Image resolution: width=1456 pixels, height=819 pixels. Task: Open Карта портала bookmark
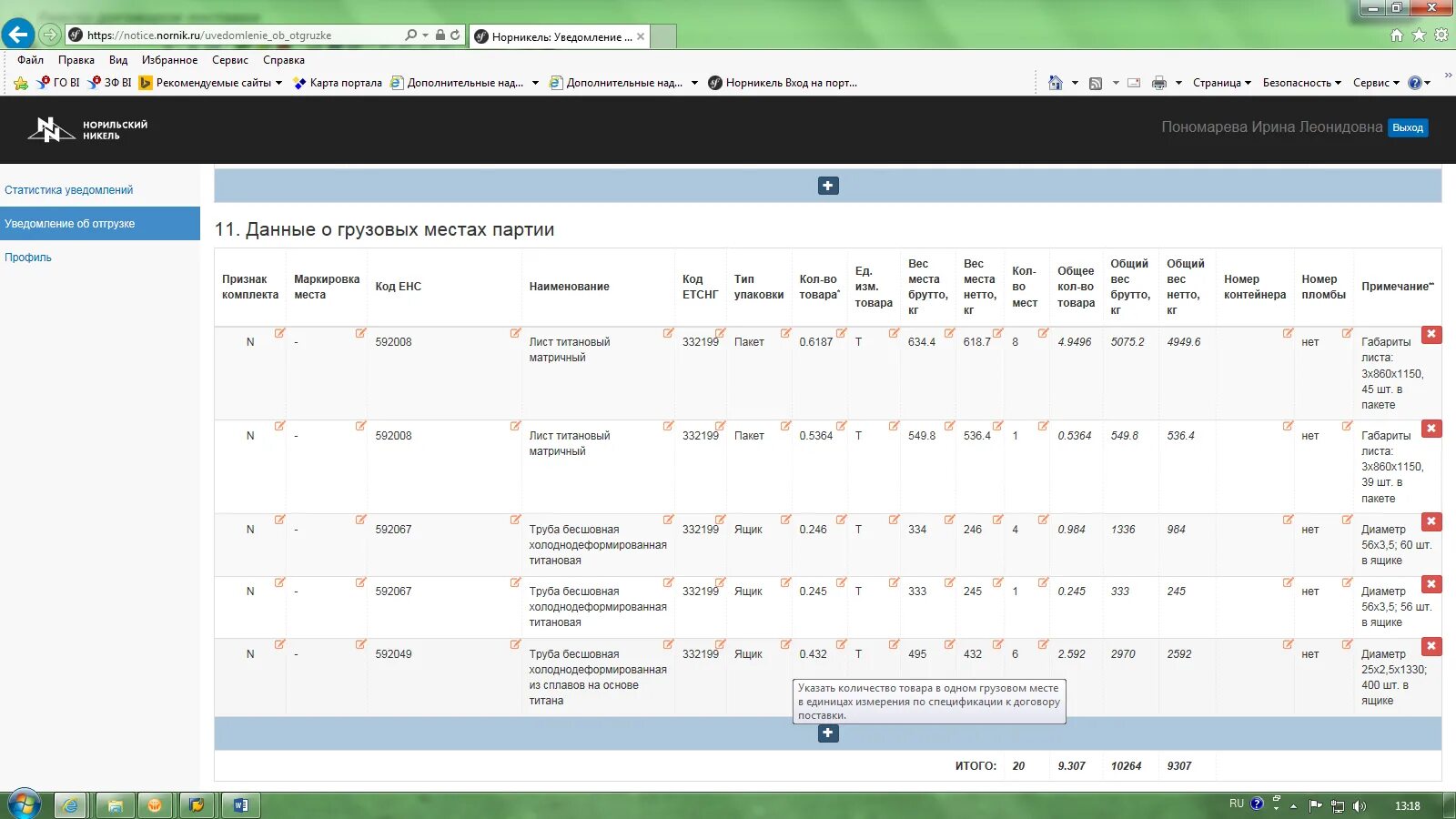click(x=338, y=83)
